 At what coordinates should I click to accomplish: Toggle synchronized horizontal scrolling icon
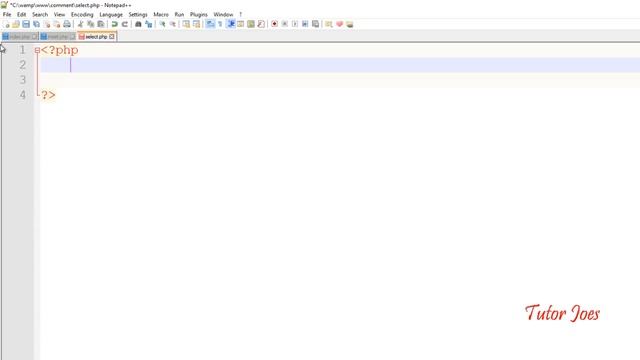pyautogui.click(x=196, y=24)
